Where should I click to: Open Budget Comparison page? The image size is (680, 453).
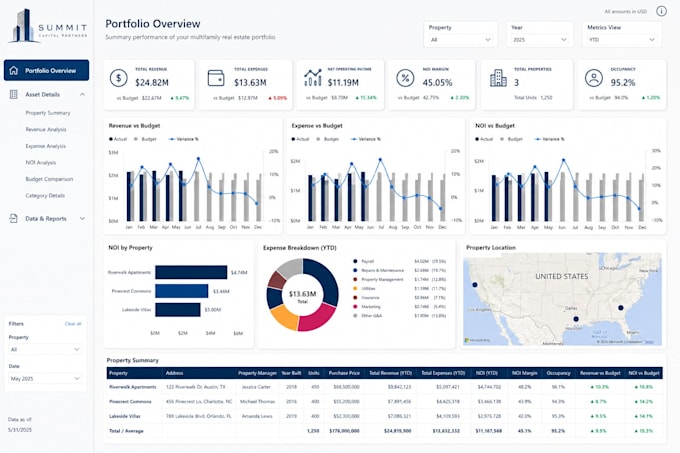point(49,179)
